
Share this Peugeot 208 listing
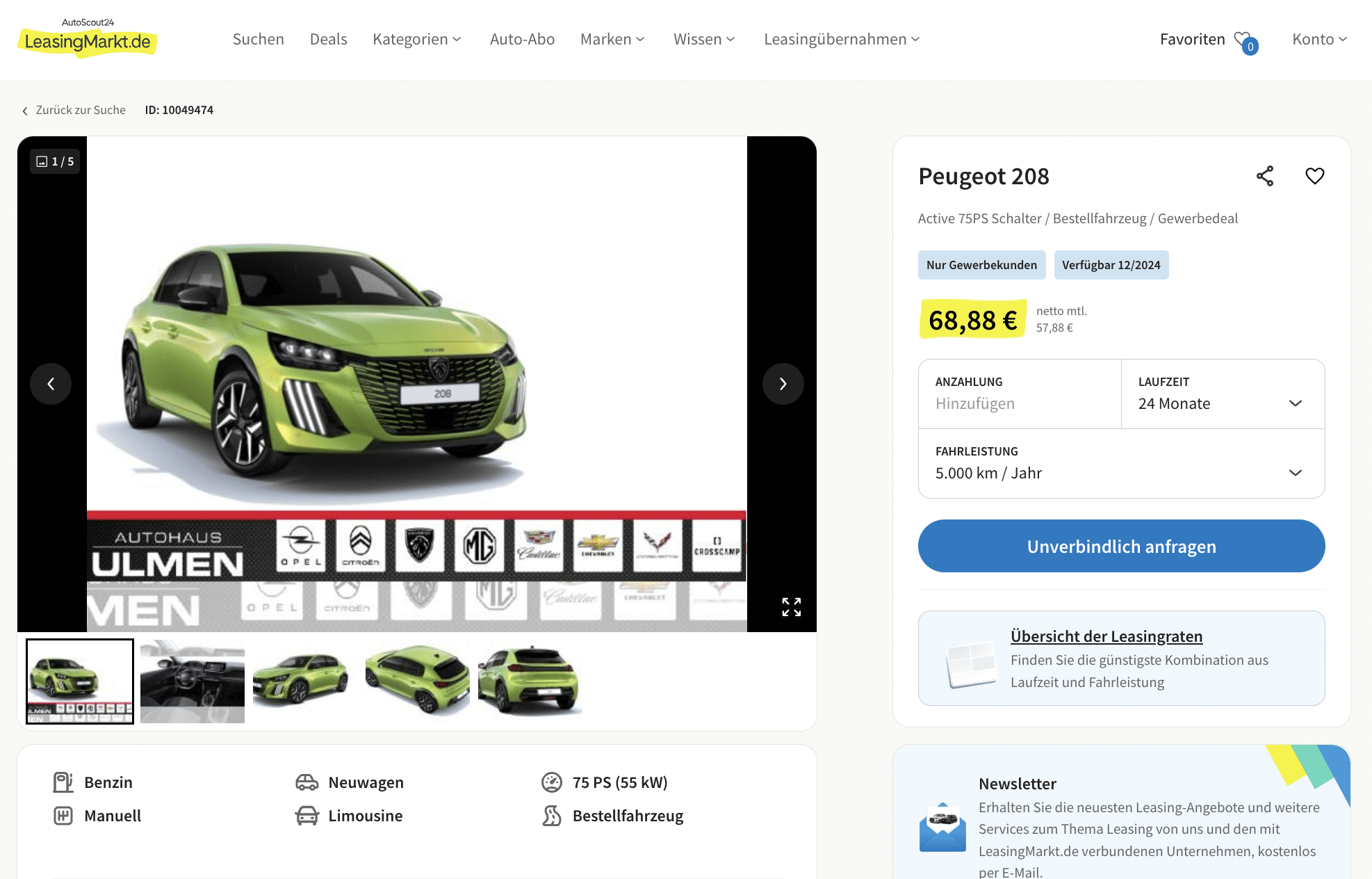pos(1265,176)
